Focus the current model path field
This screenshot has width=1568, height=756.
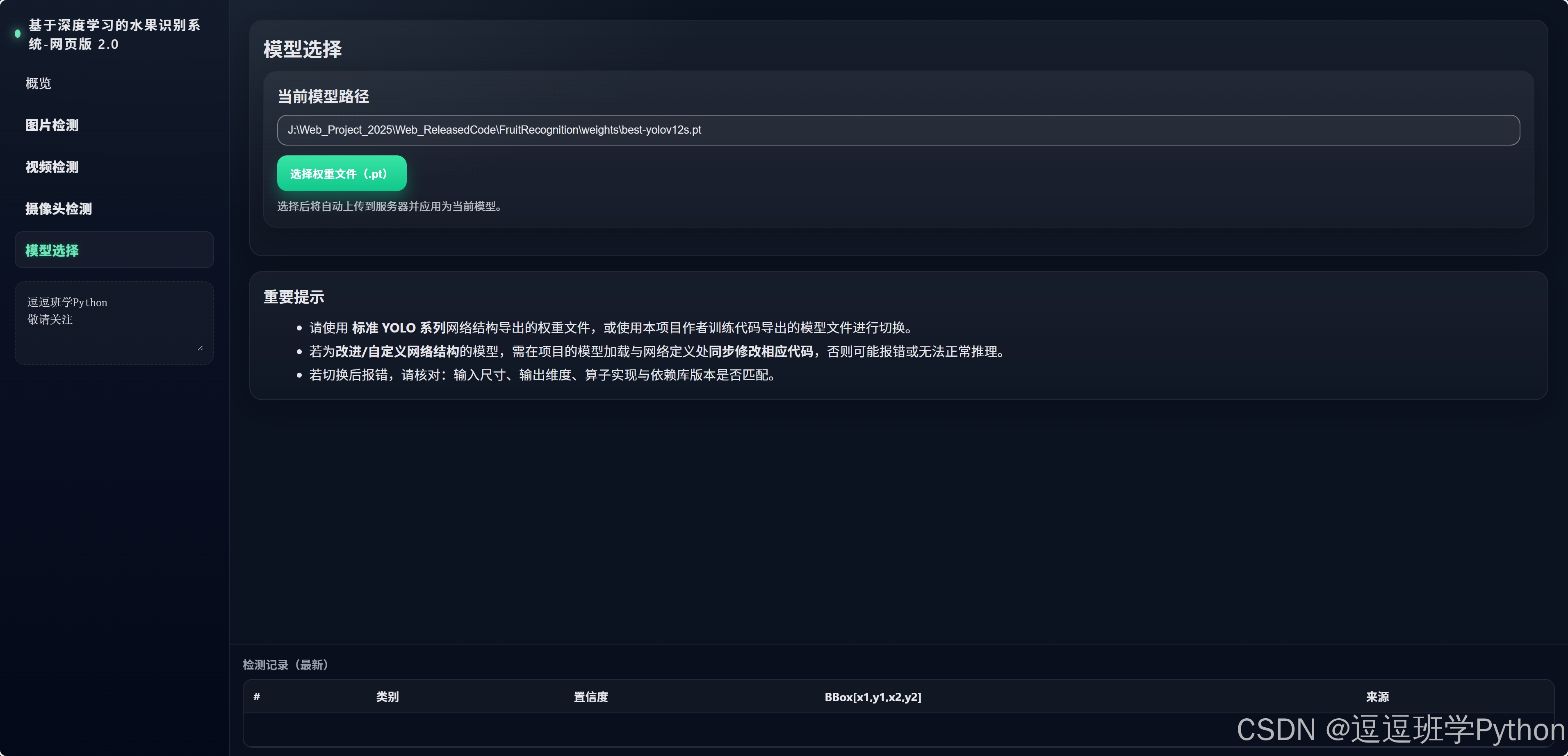tap(898, 130)
